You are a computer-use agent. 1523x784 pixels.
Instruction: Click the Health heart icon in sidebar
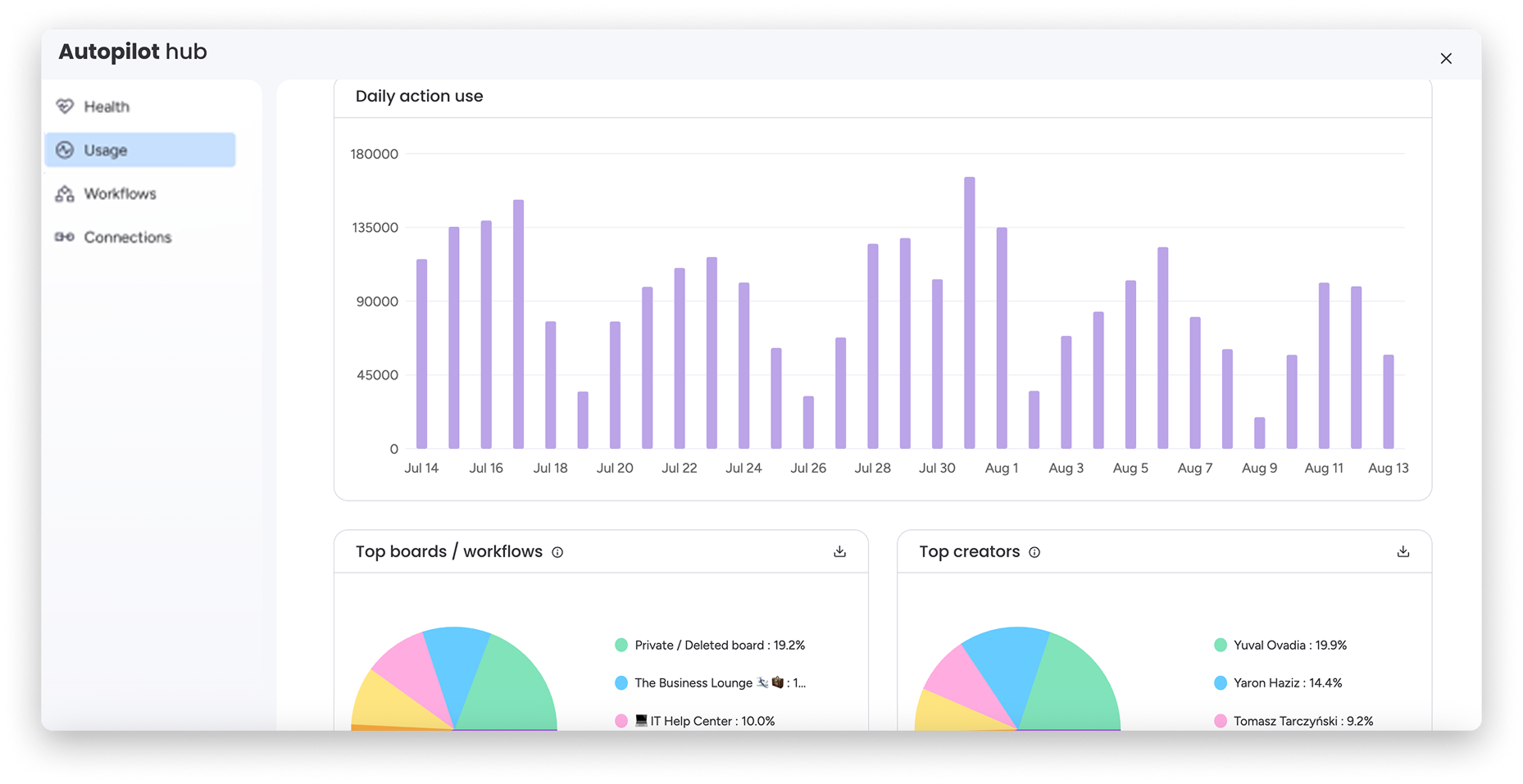pos(65,106)
